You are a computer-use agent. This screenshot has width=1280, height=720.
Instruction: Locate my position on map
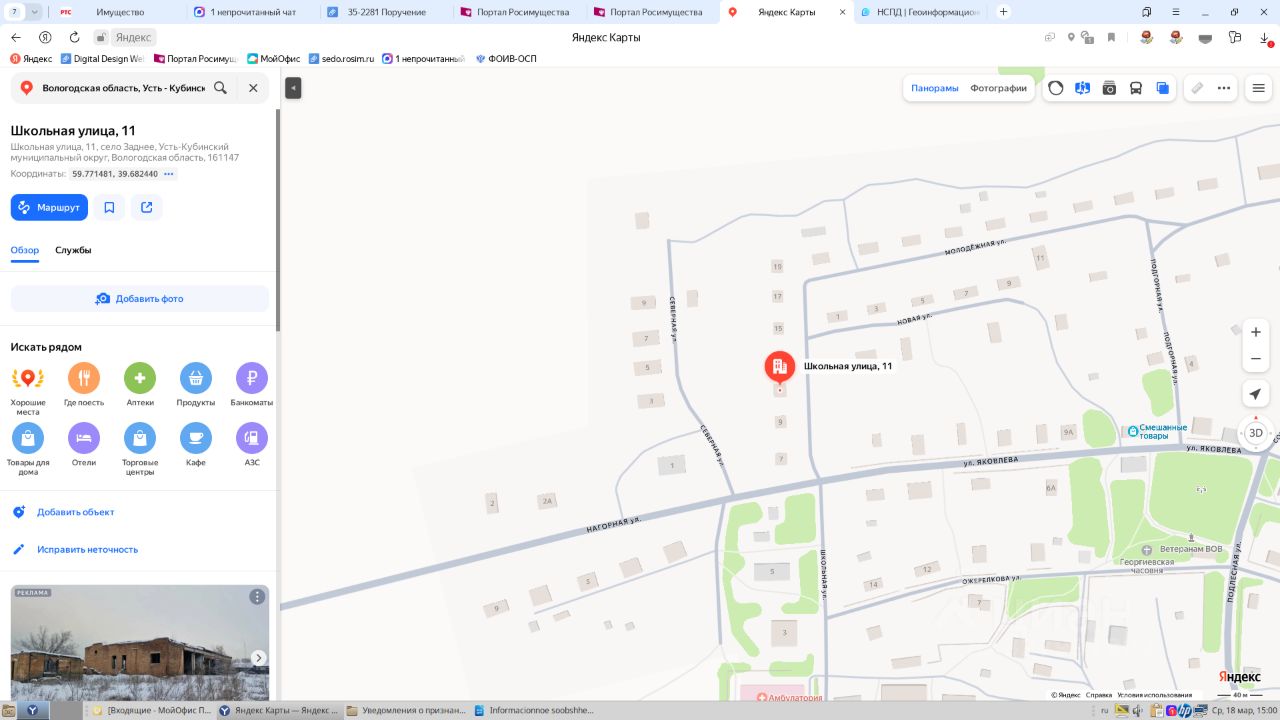point(1256,394)
